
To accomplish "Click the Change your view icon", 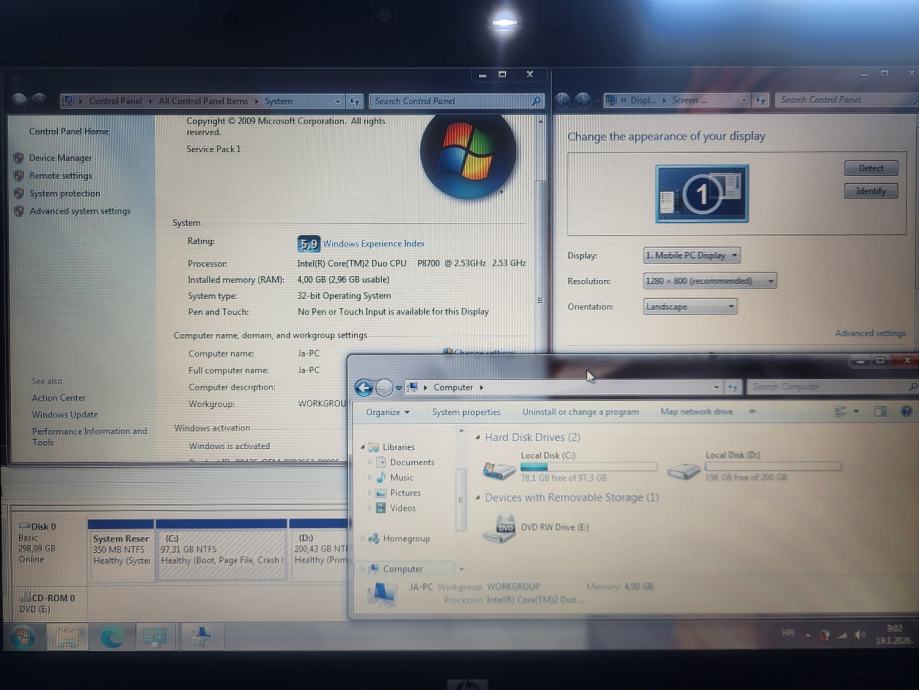I will (840, 412).
